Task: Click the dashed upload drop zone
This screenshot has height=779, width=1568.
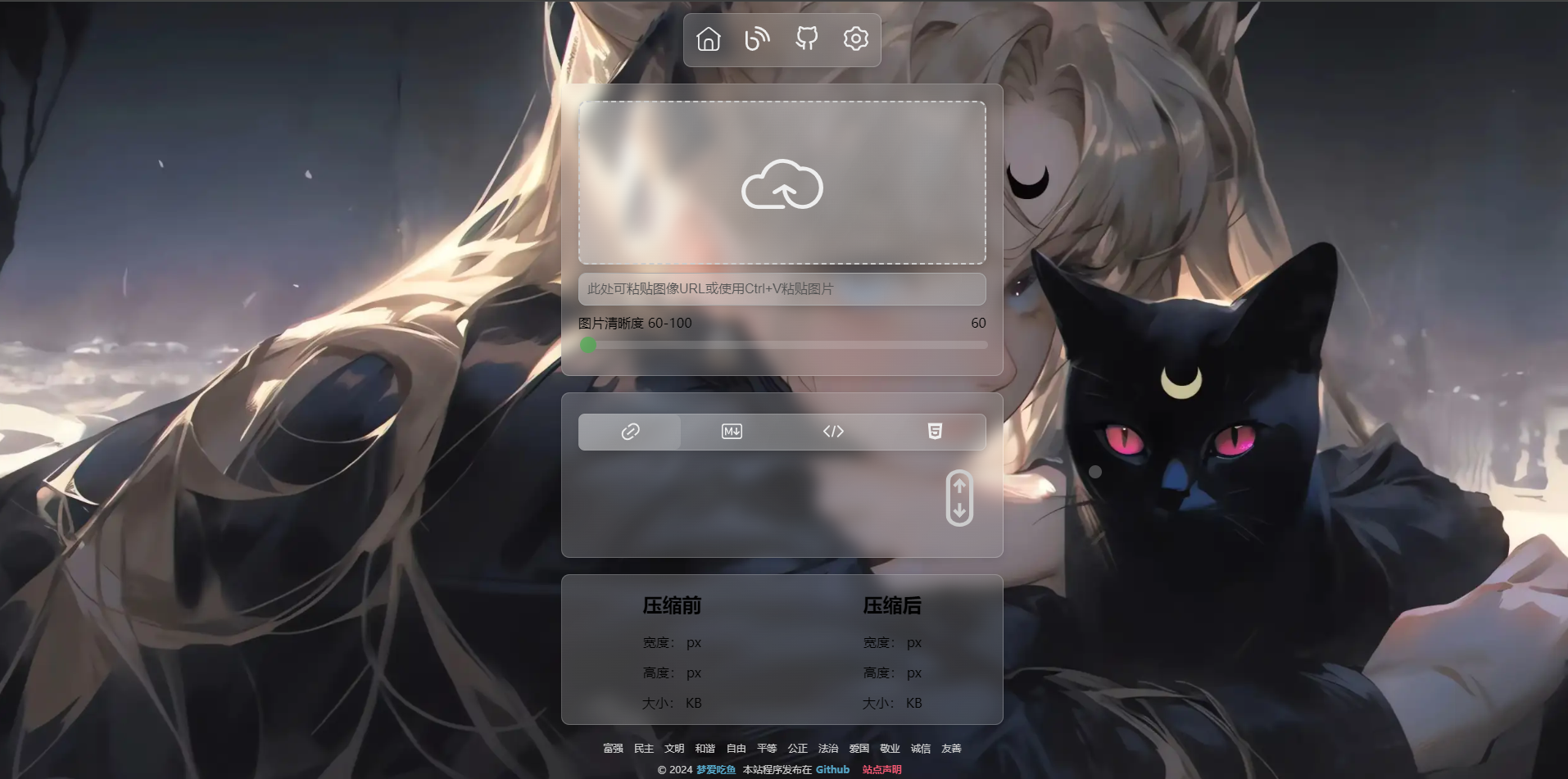Action: [x=782, y=183]
